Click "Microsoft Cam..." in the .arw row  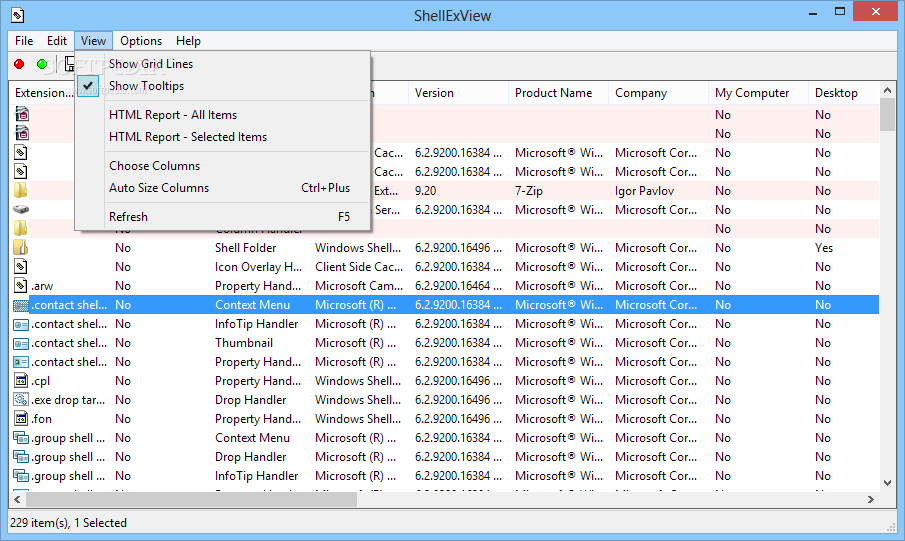(359, 286)
